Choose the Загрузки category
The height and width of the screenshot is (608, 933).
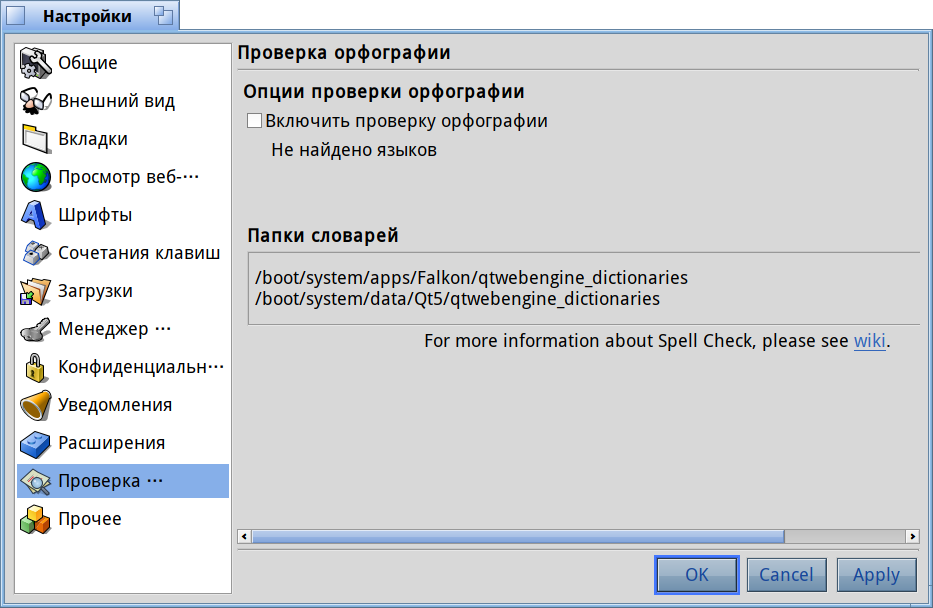[95, 292]
